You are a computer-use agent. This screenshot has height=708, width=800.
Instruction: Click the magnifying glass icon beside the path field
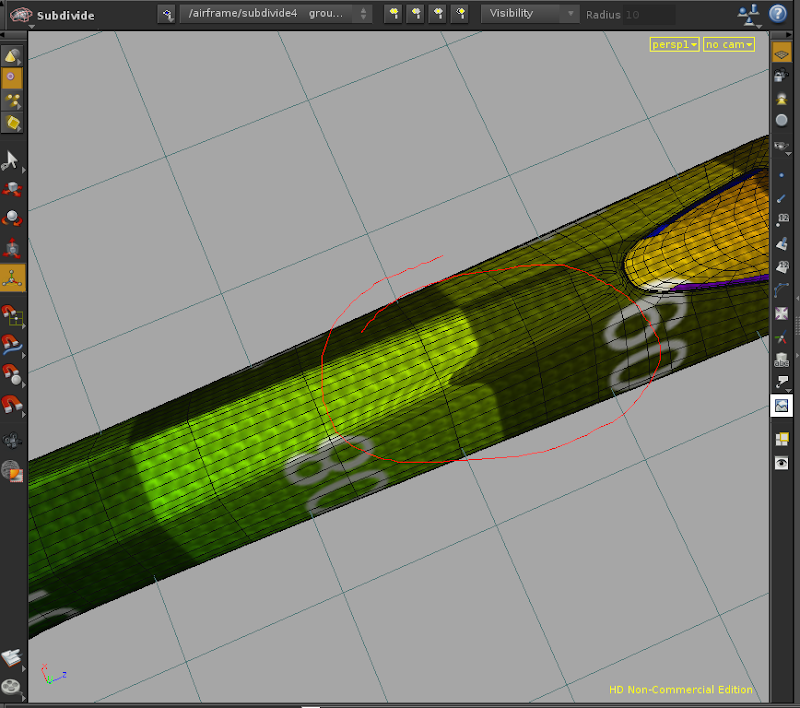(x=167, y=14)
